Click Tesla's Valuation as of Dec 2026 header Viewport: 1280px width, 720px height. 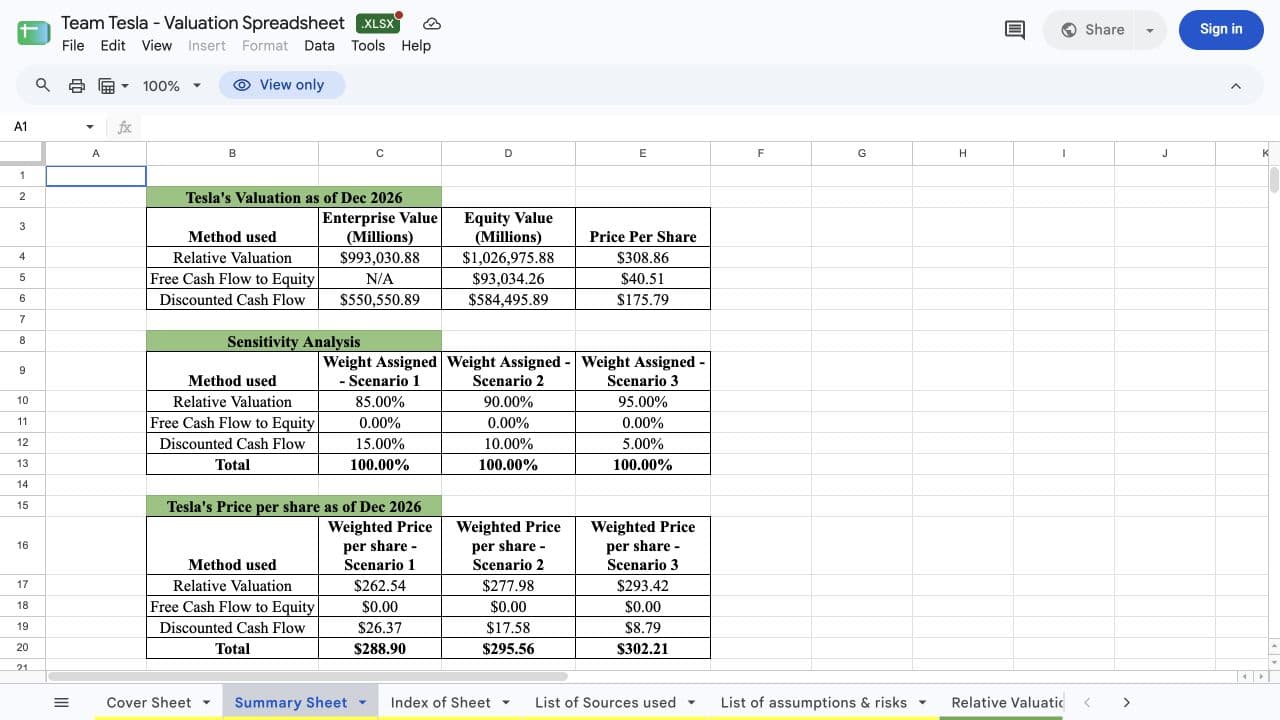294,197
